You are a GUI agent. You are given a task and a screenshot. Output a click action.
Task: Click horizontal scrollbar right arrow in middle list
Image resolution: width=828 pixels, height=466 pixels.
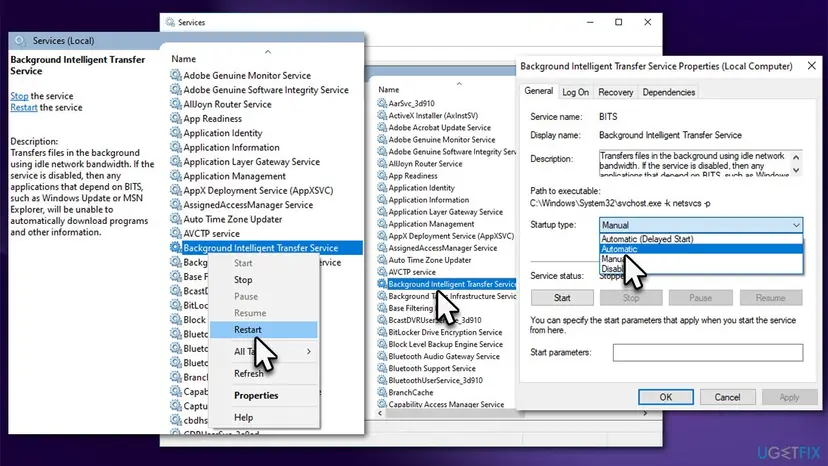[645, 413]
